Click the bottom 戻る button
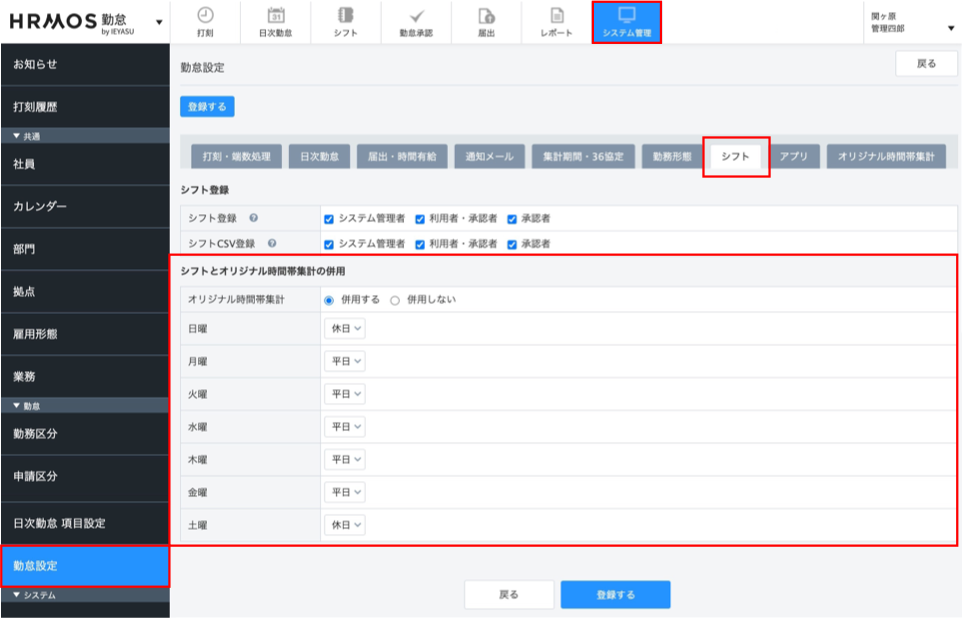 [509, 595]
